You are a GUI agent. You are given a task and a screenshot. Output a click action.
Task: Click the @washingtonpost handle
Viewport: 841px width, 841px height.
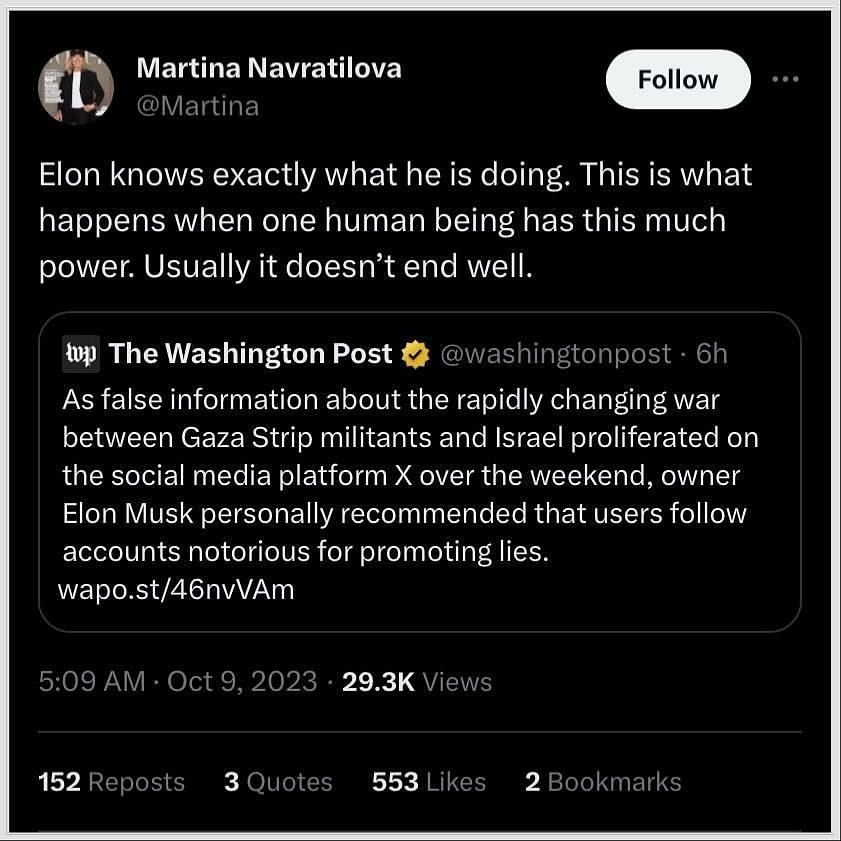555,354
